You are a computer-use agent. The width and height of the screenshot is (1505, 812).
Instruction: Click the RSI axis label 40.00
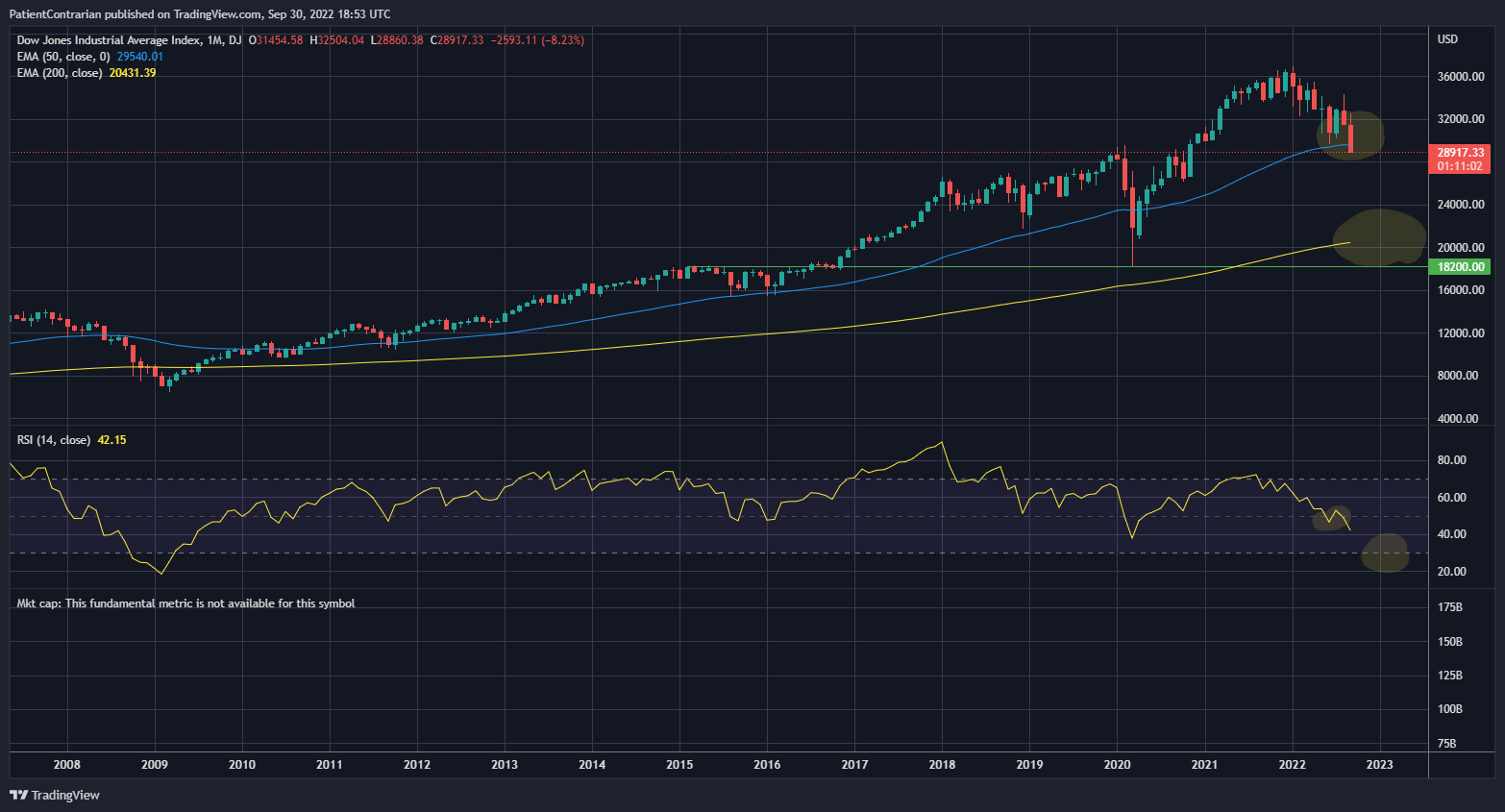[1451, 534]
